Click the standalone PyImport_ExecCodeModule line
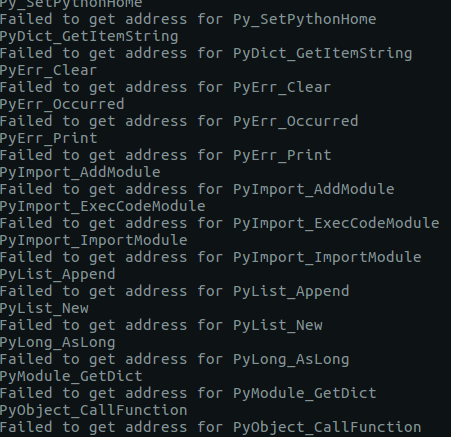Viewport: 451px width, 437px height. pos(103,206)
